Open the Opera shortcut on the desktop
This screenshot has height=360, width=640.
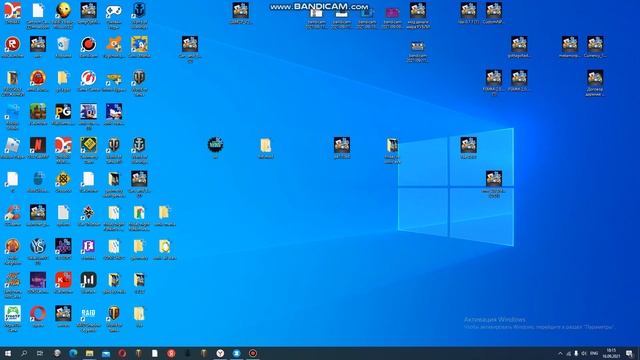(x=38, y=313)
